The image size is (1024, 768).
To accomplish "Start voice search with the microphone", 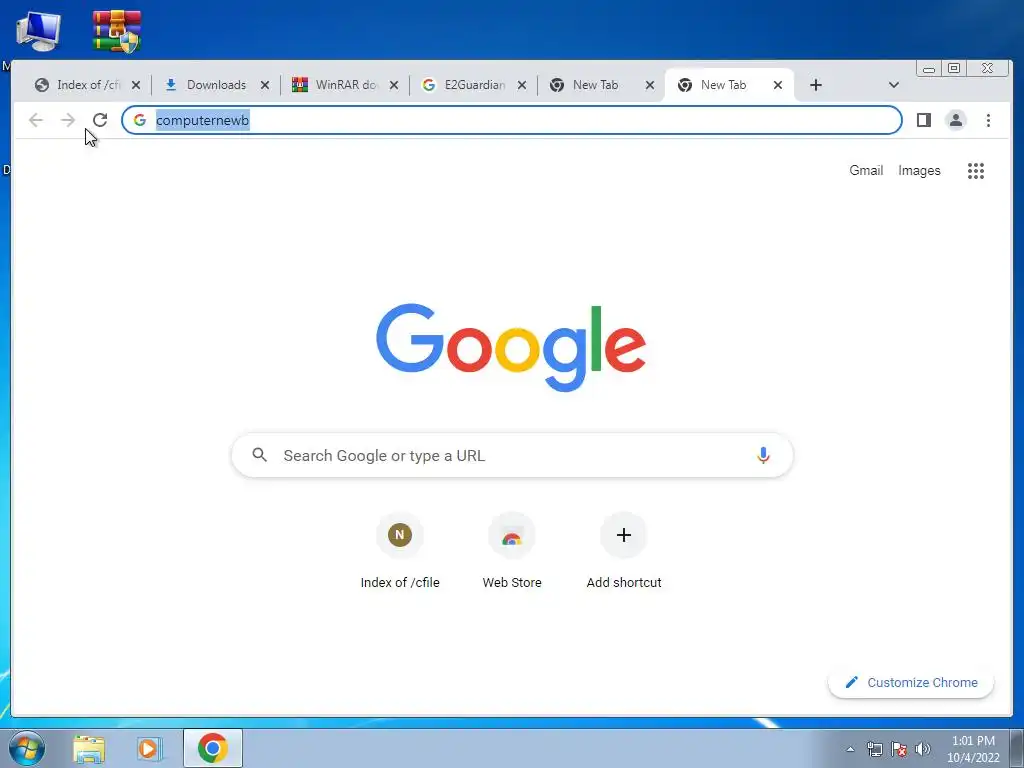I will (x=763, y=455).
